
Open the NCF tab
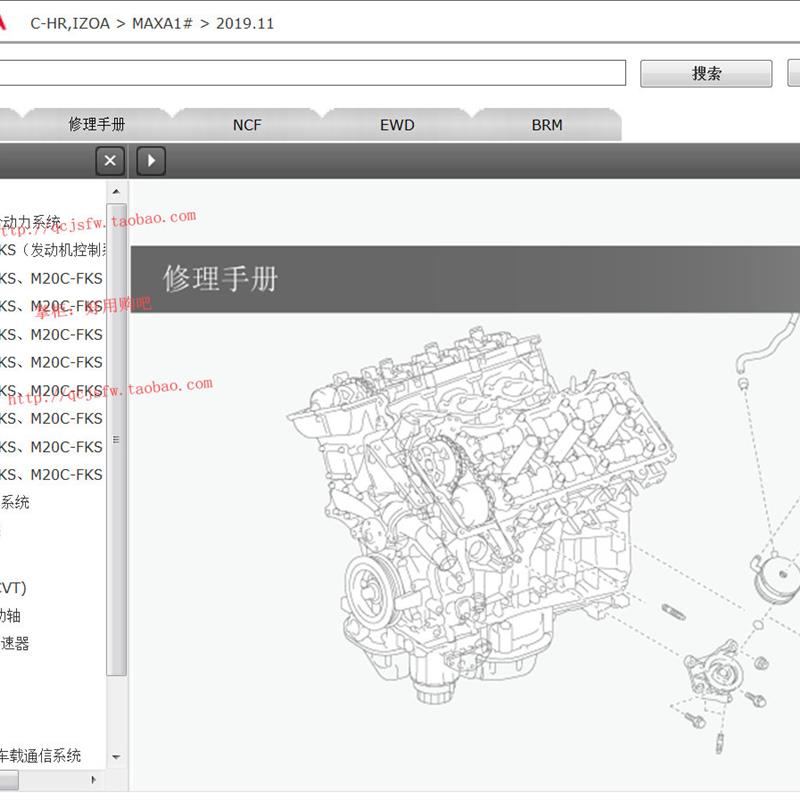[245, 124]
